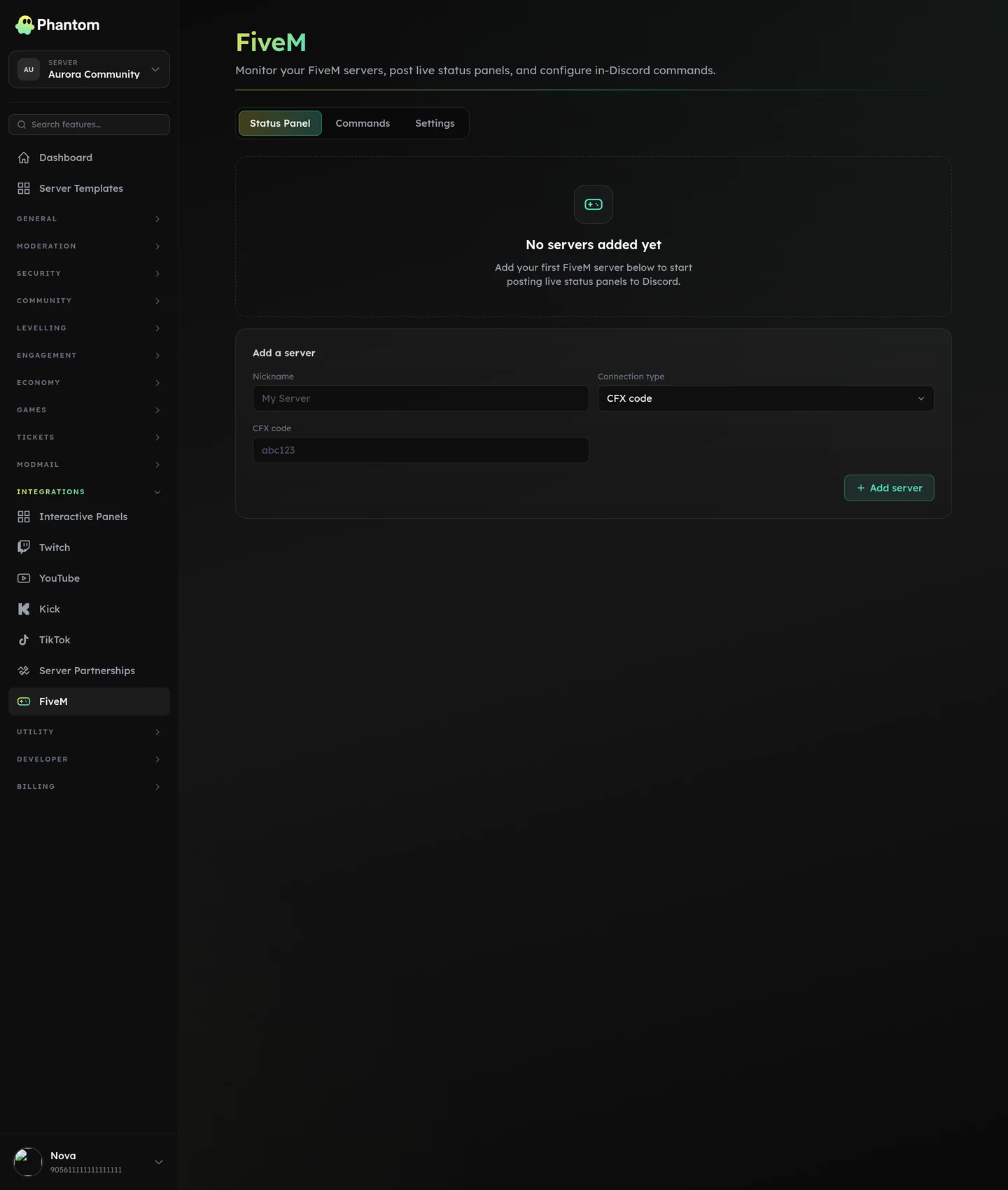Focus the Search features field
1008x1190 pixels.
coord(89,125)
